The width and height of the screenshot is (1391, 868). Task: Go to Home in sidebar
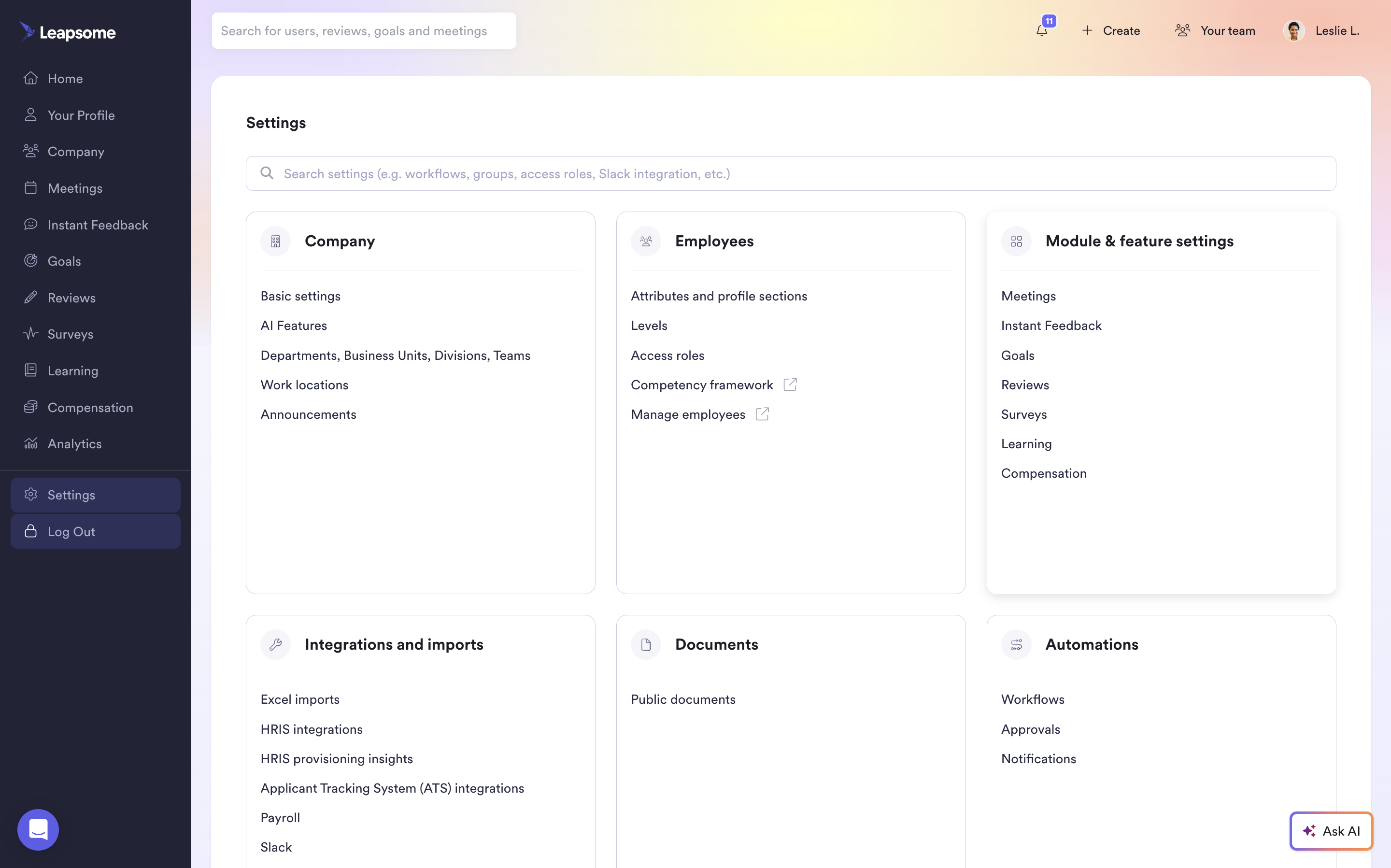coord(95,79)
